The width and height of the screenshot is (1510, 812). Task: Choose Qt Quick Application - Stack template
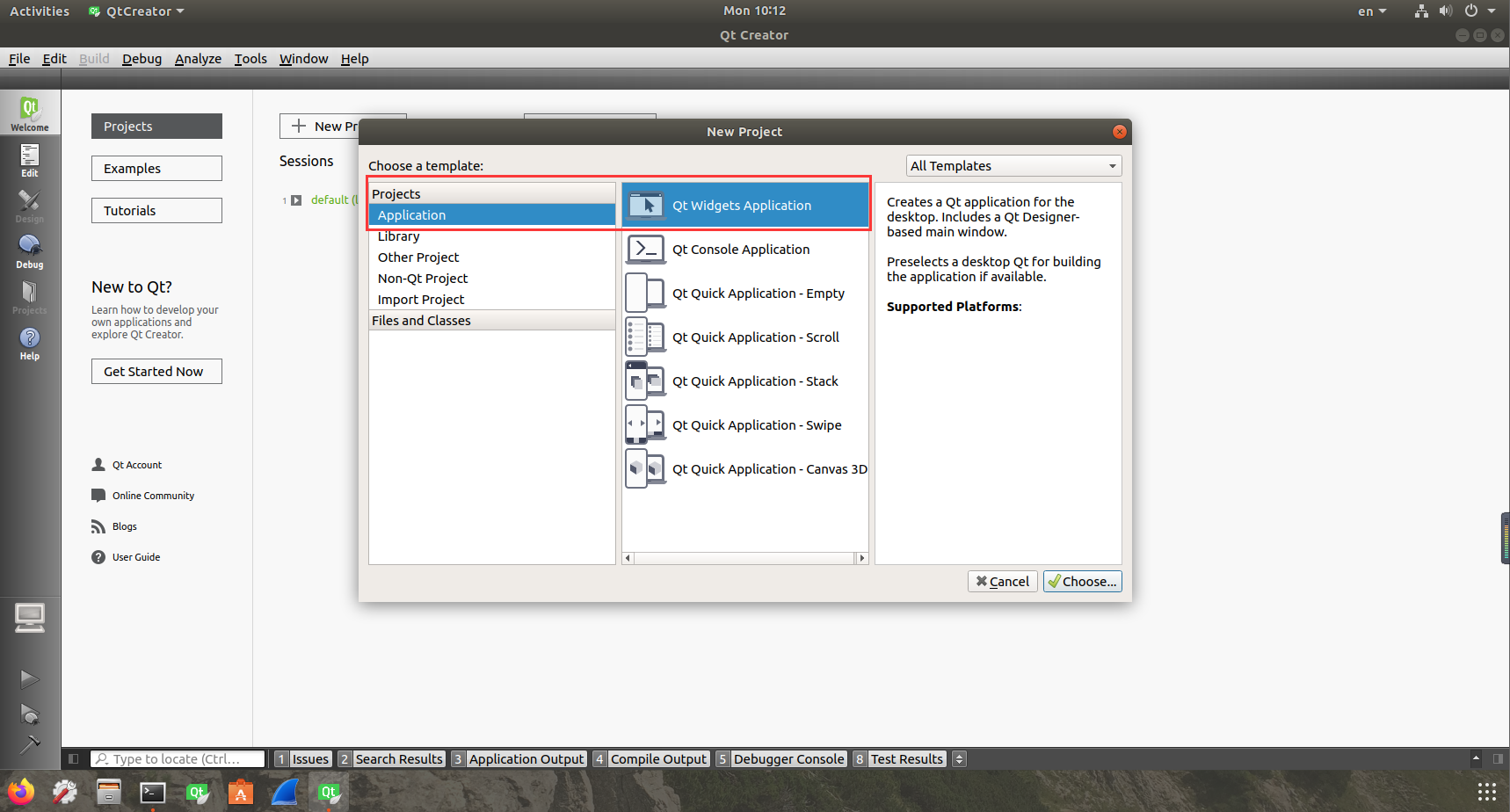click(x=745, y=381)
